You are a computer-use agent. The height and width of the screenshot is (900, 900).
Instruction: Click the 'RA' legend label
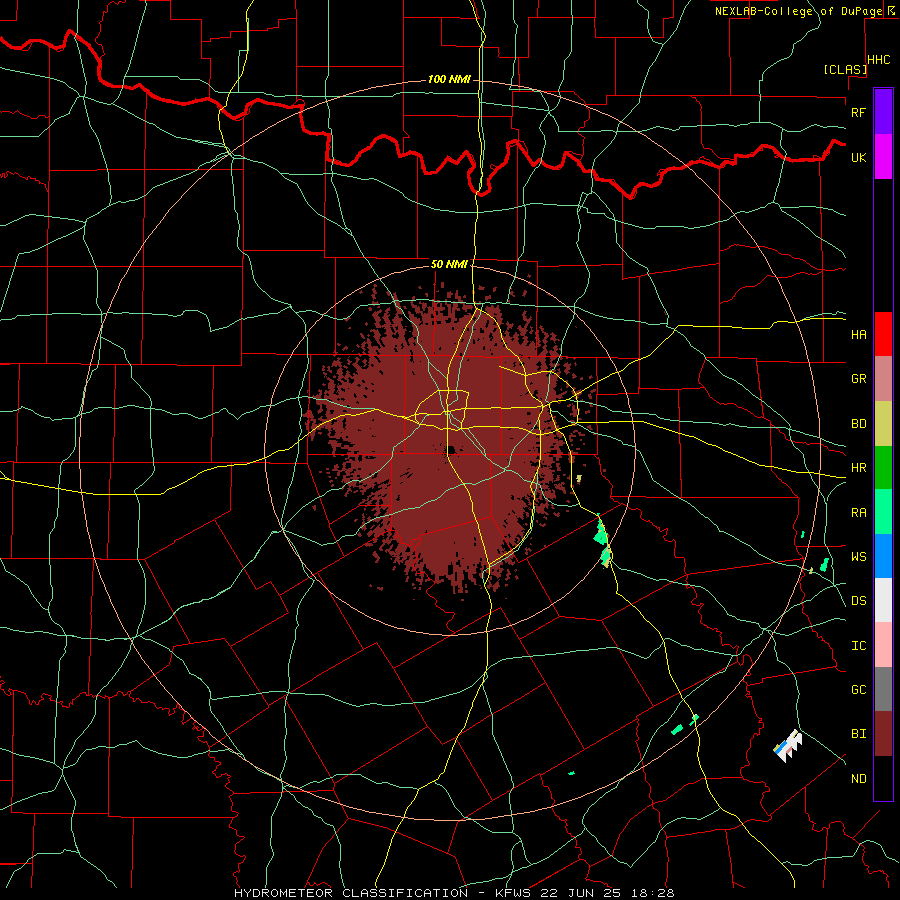858,513
